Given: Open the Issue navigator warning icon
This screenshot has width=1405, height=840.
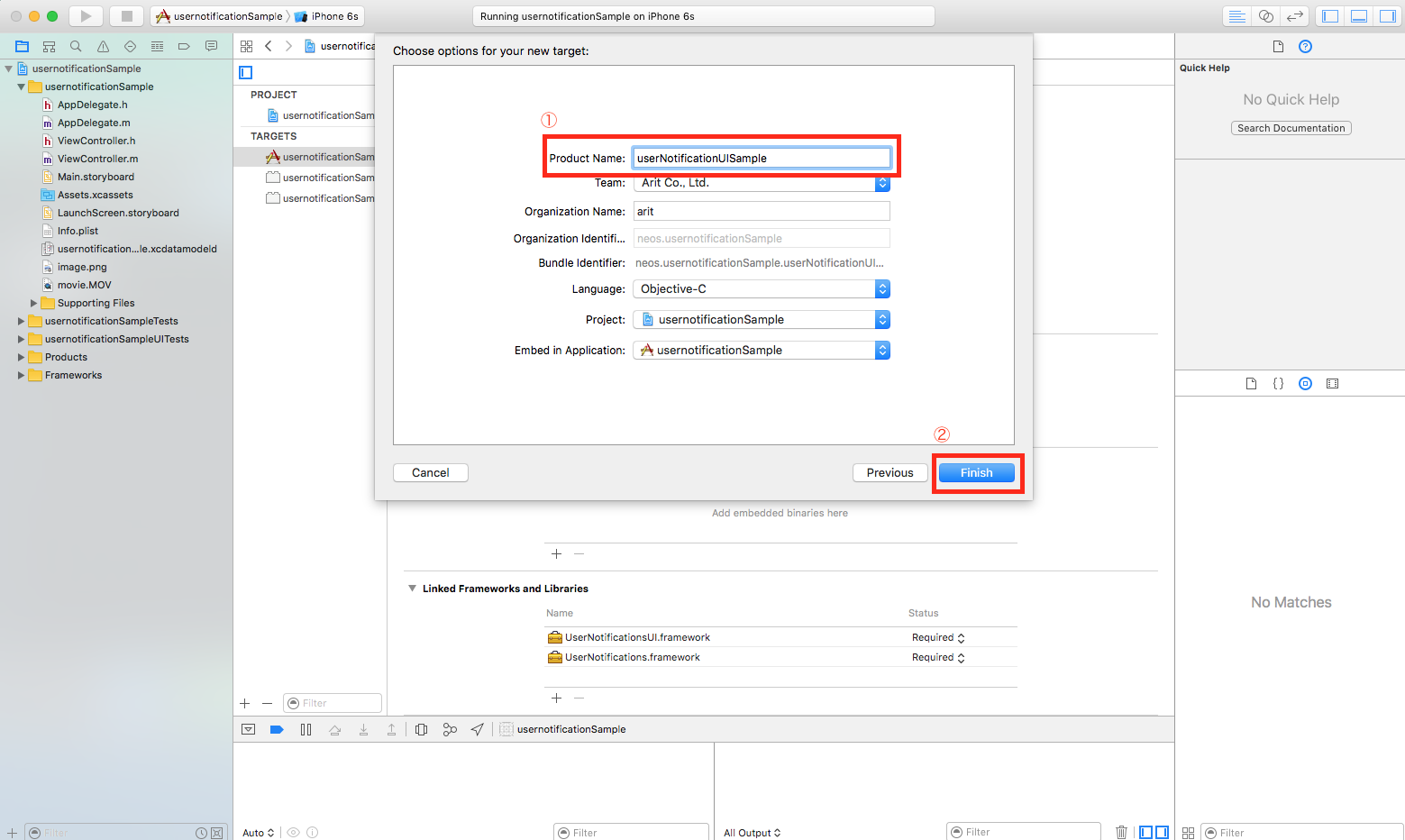Looking at the screenshot, I should click(x=103, y=46).
